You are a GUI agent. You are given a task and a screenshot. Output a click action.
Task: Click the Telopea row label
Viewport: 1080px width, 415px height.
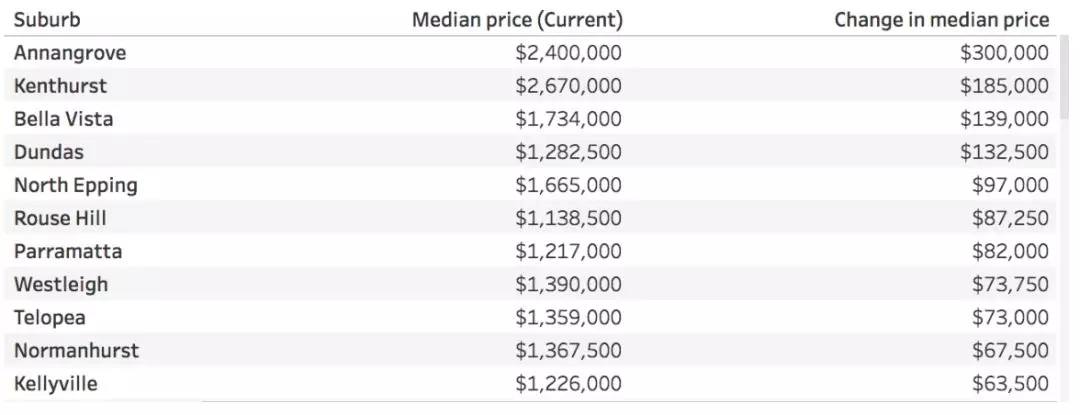click(x=50, y=317)
